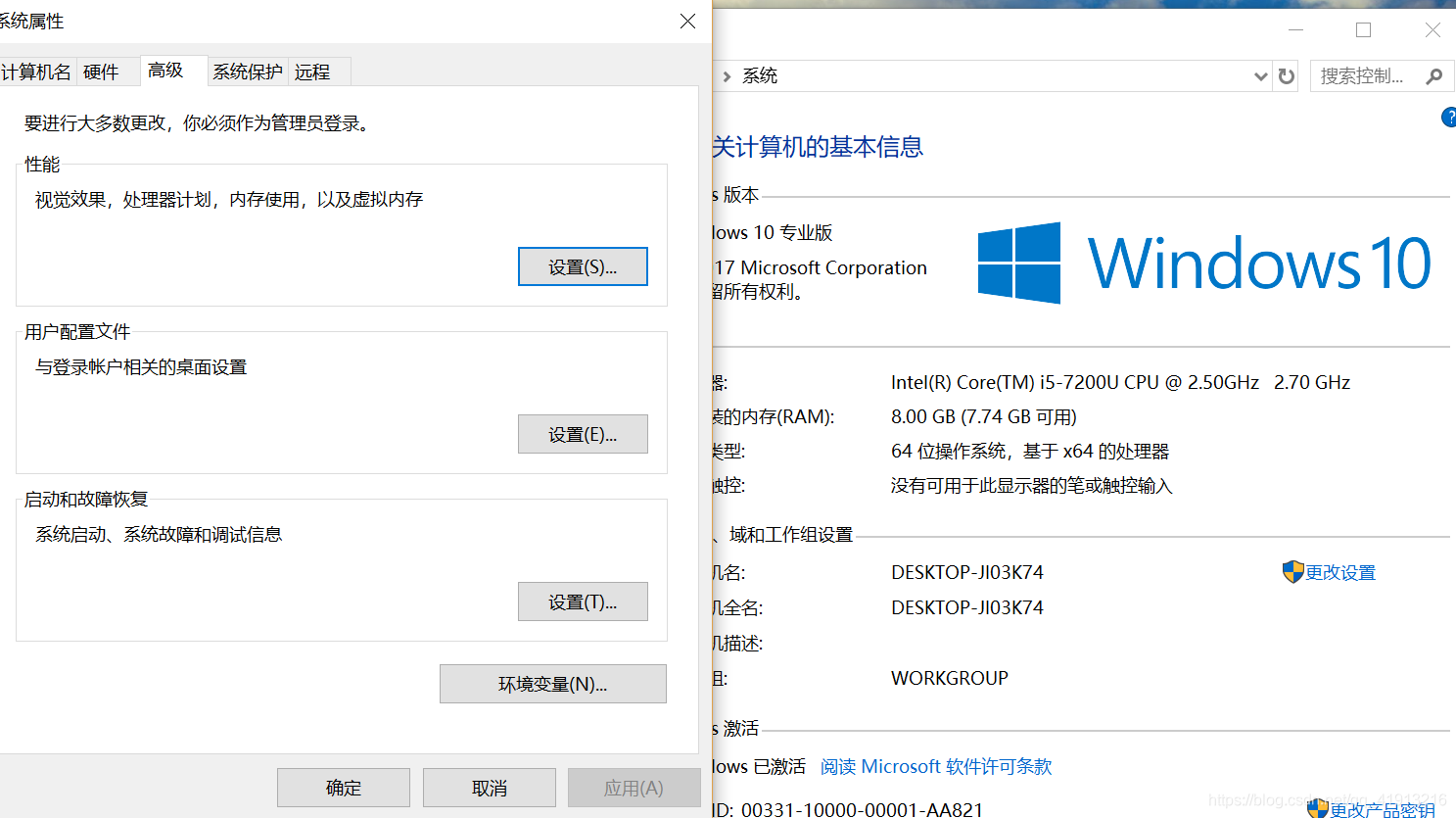
Task: Switch to the 硬件 tab
Action: click(x=101, y=72)
